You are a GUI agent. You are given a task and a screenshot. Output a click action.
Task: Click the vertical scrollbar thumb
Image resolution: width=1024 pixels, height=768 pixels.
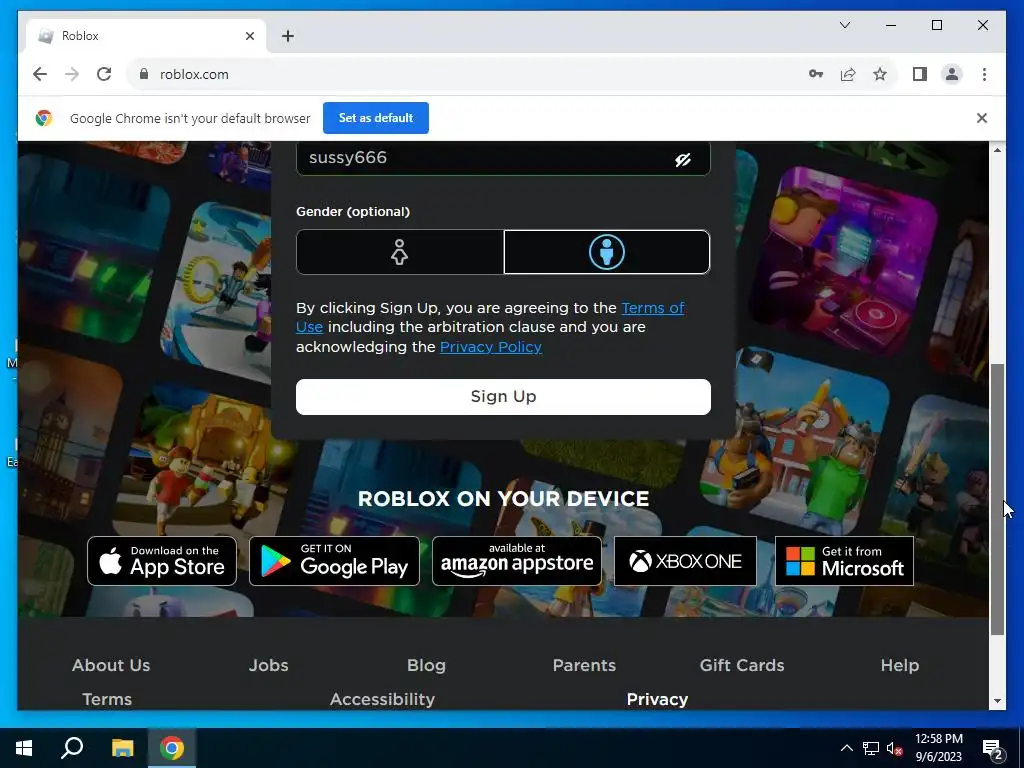997,499
